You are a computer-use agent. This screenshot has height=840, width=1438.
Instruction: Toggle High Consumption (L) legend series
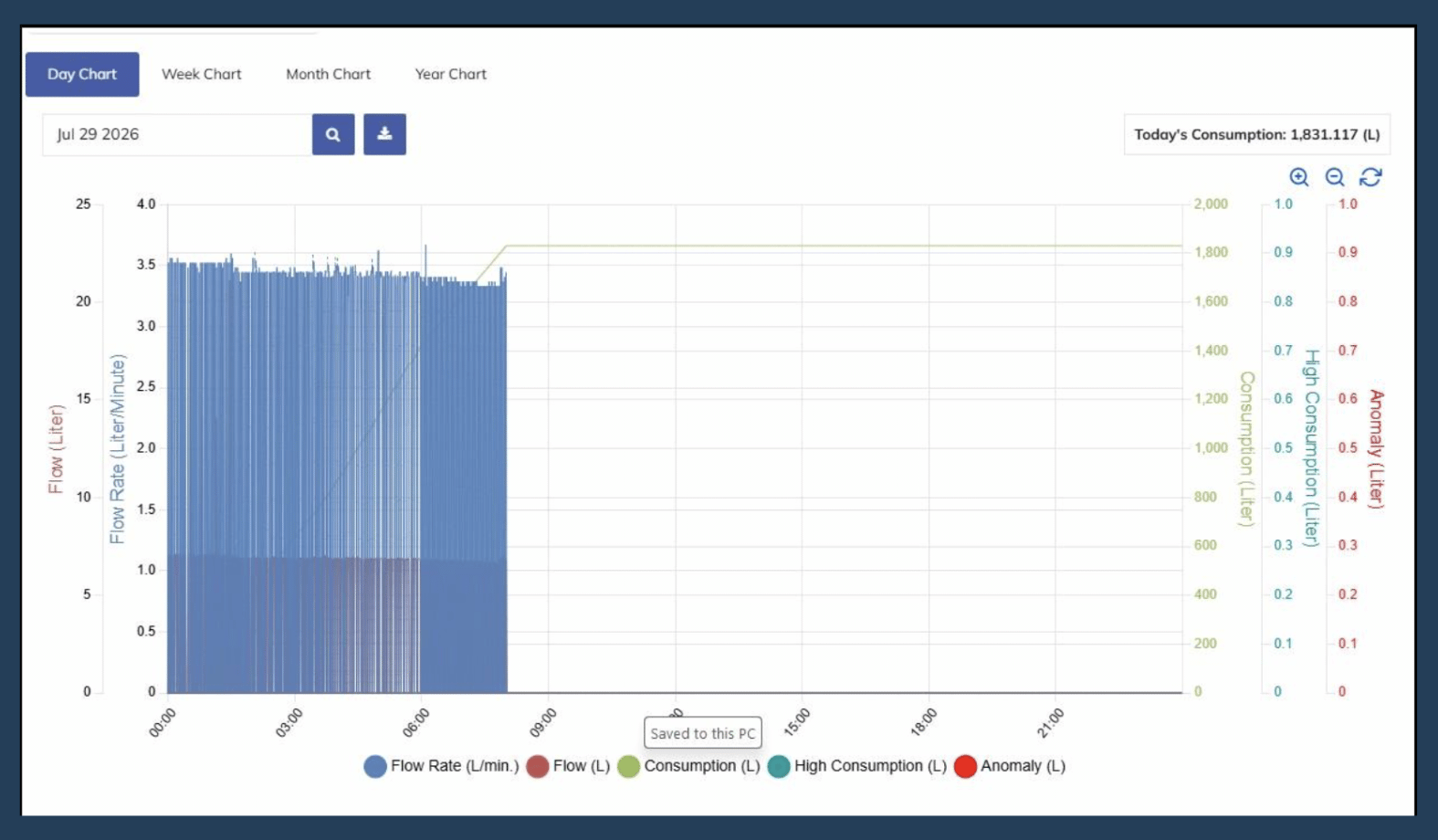[857, 766]
